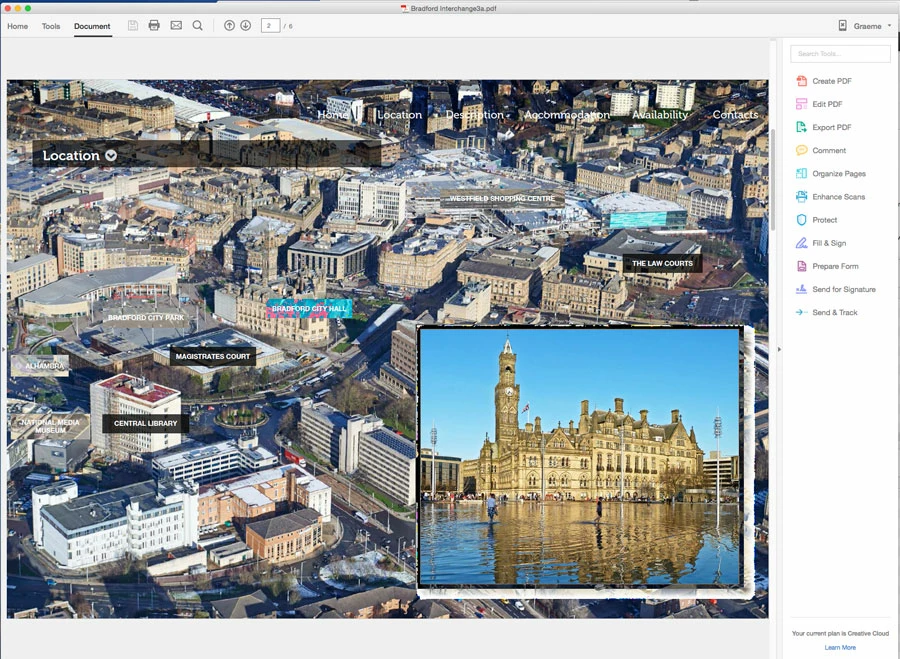
Task: Expand the left navigation pane arrow
Action: tap(3, 349)
